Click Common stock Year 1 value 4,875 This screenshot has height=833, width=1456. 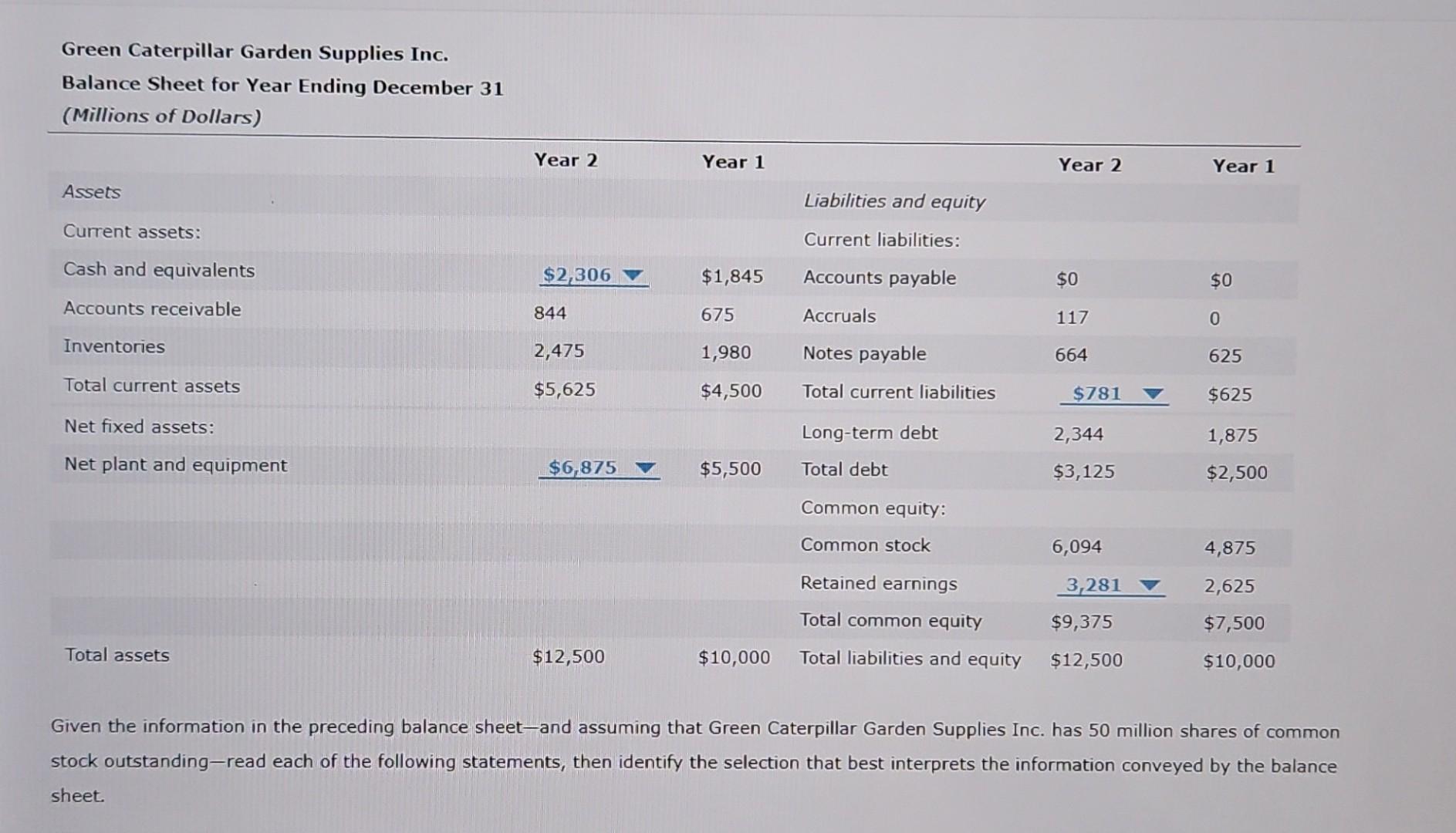click(1230, 548)
